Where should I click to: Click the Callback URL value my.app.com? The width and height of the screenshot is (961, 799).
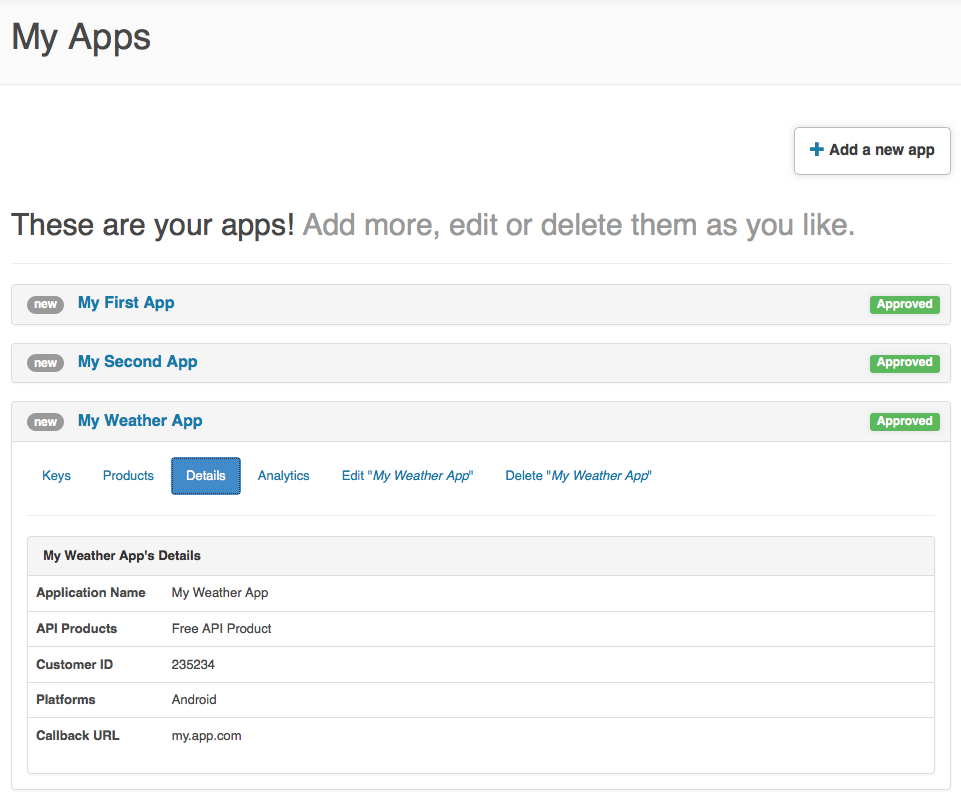tap(206, 736)
